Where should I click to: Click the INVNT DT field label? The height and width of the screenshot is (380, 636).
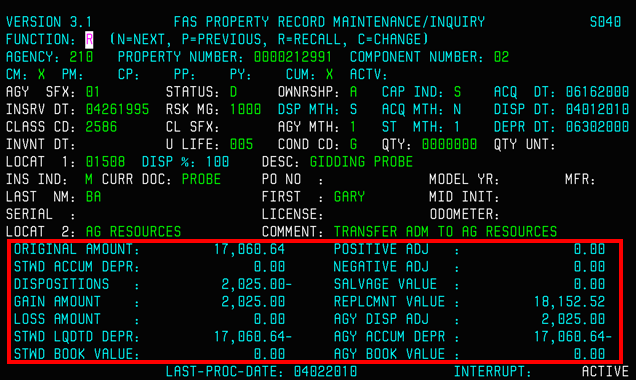coord(41,144)
